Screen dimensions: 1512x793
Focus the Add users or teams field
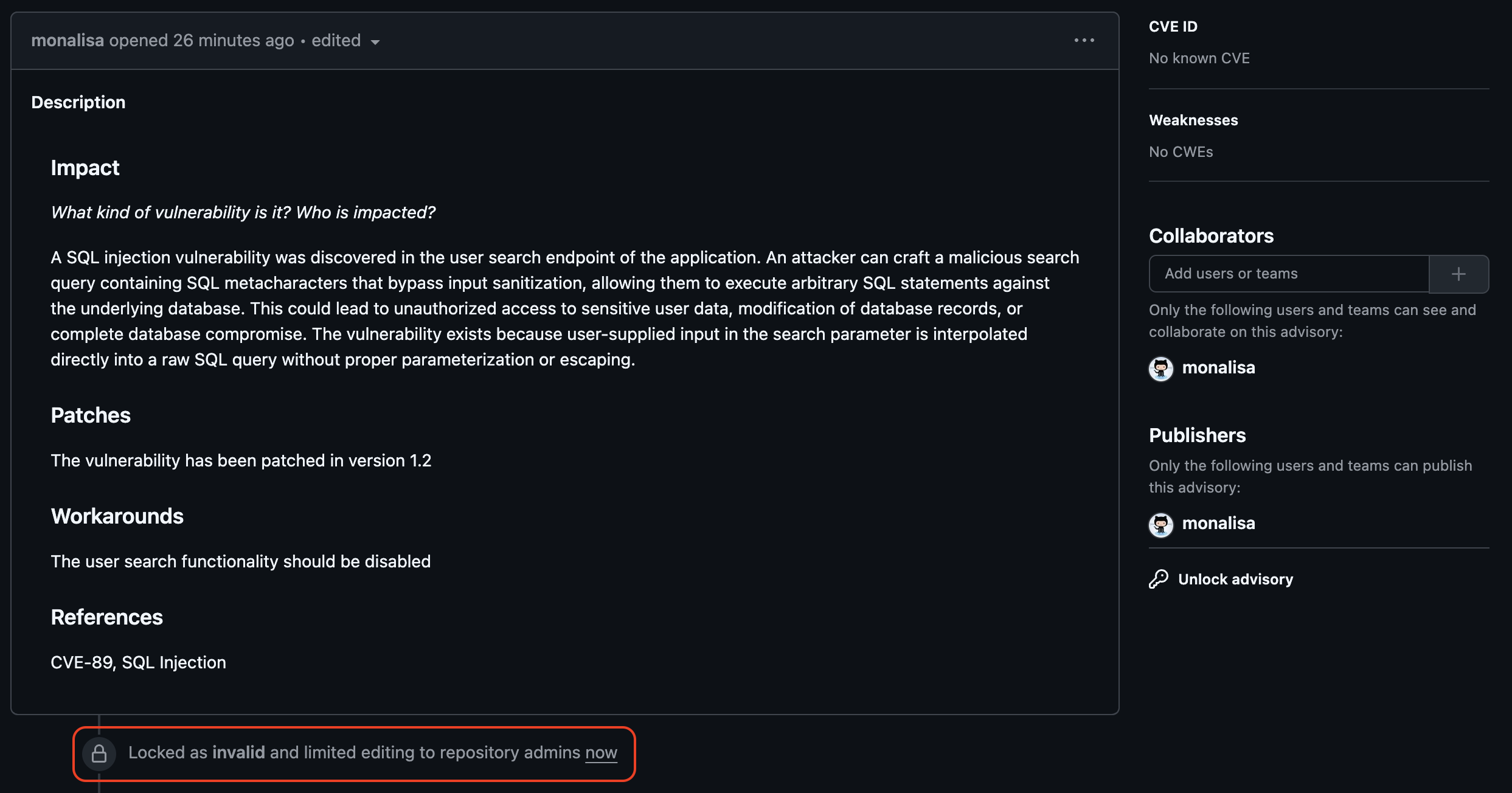[1288, 274]
